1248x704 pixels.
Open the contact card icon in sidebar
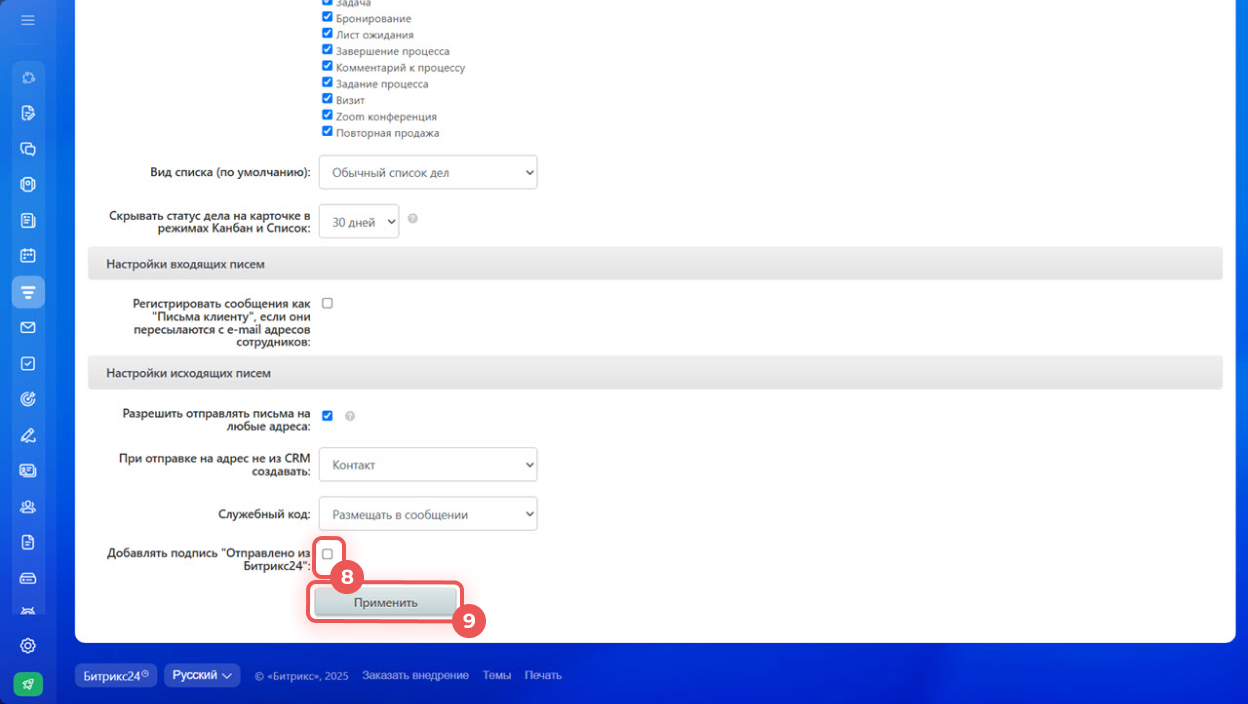28,471
